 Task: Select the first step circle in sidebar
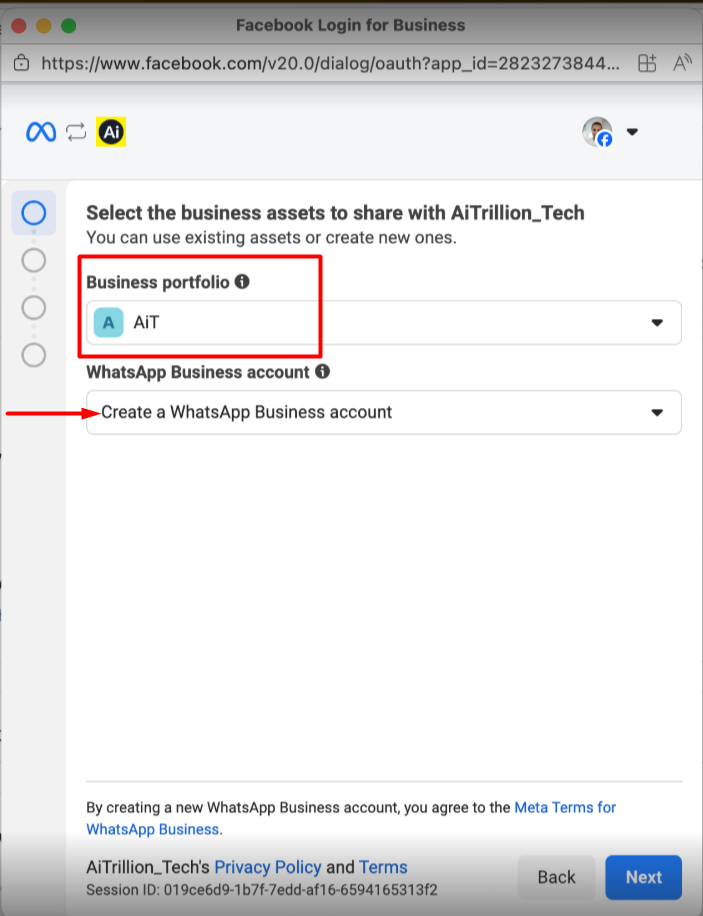(x=34, y=213)
